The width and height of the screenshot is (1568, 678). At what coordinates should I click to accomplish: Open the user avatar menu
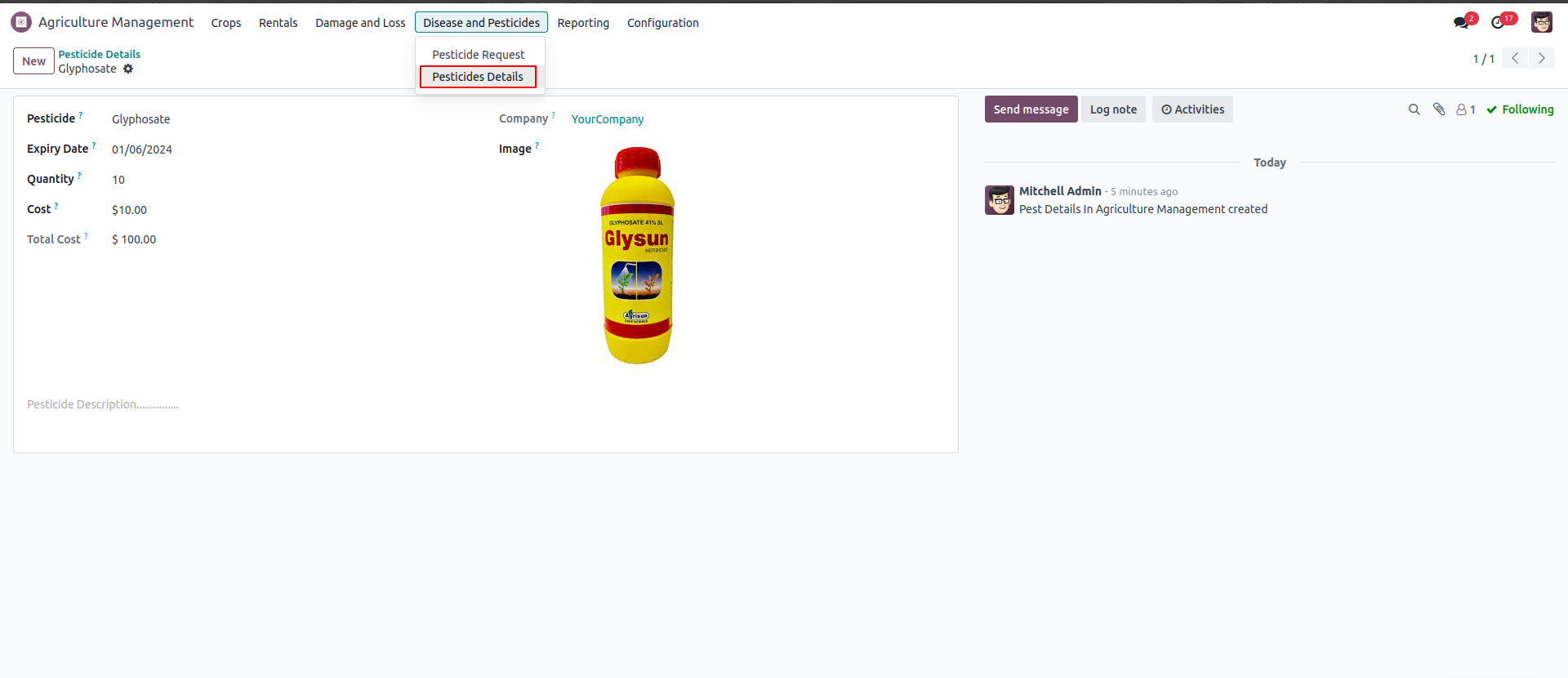1542,22
